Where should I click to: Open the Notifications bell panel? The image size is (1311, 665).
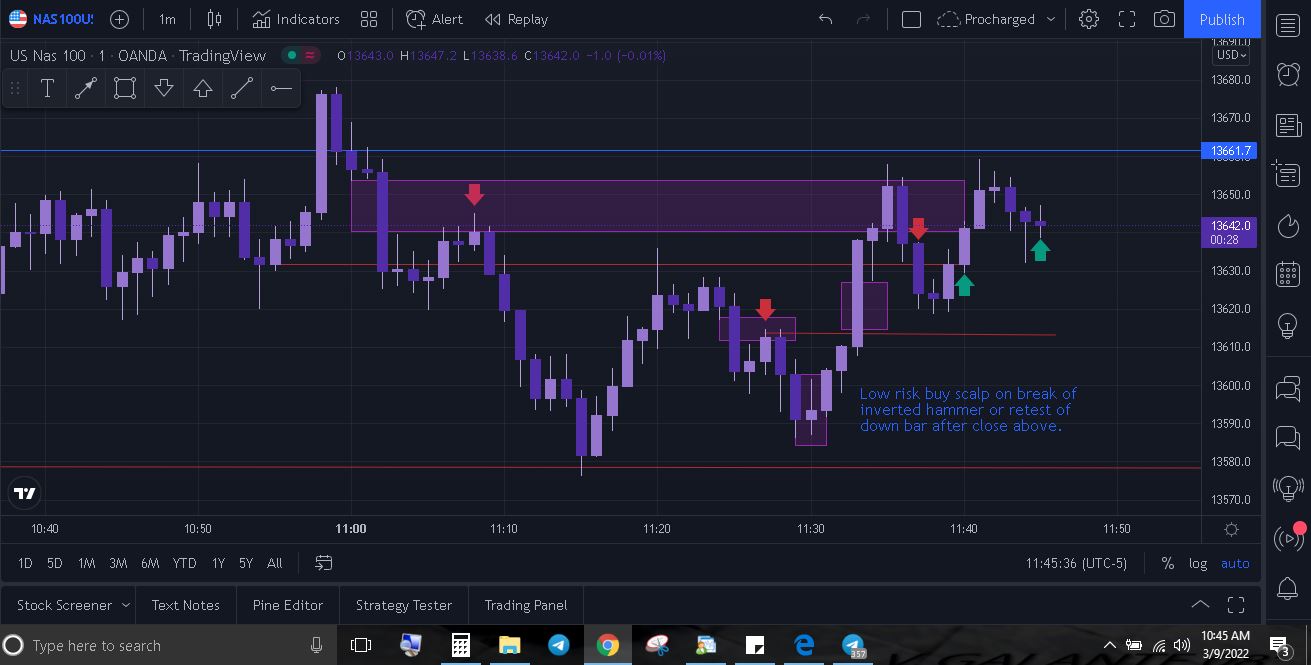click(x=1288, y=590)
